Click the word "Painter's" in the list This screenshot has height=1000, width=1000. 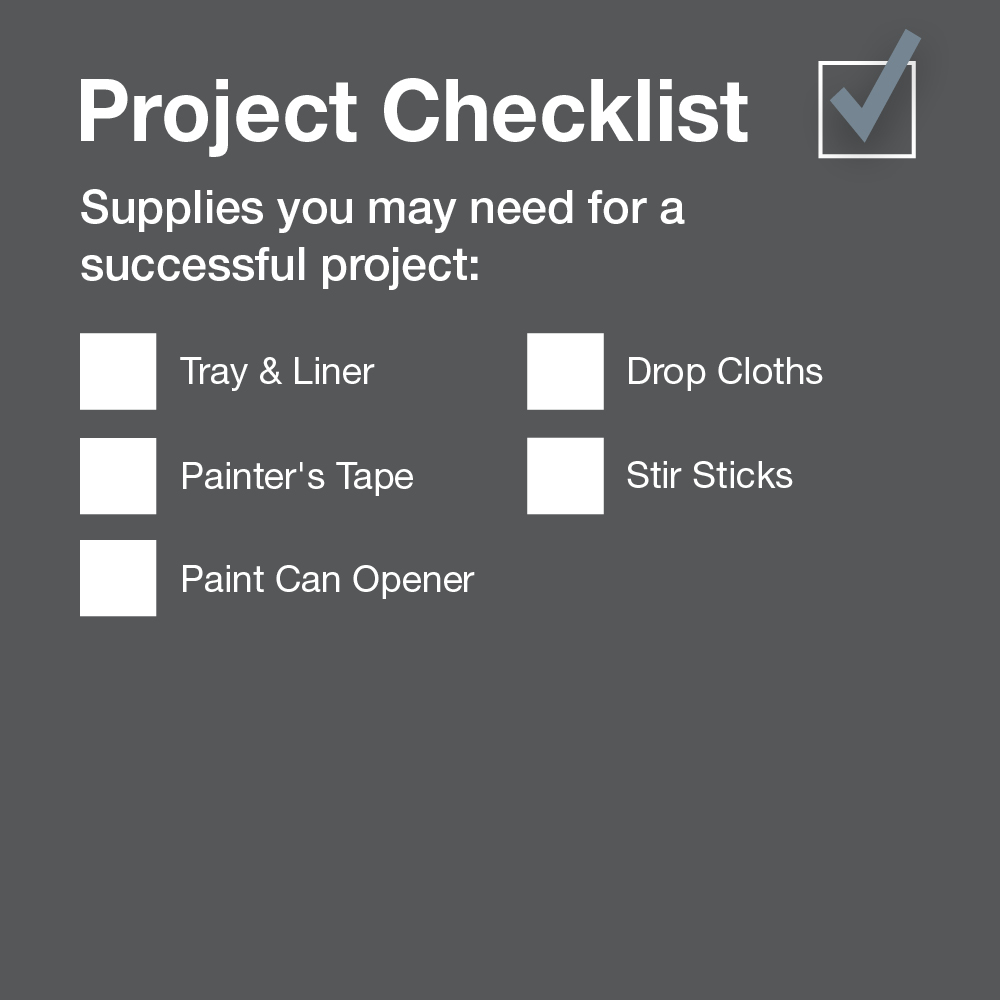(x=253, y=476)
